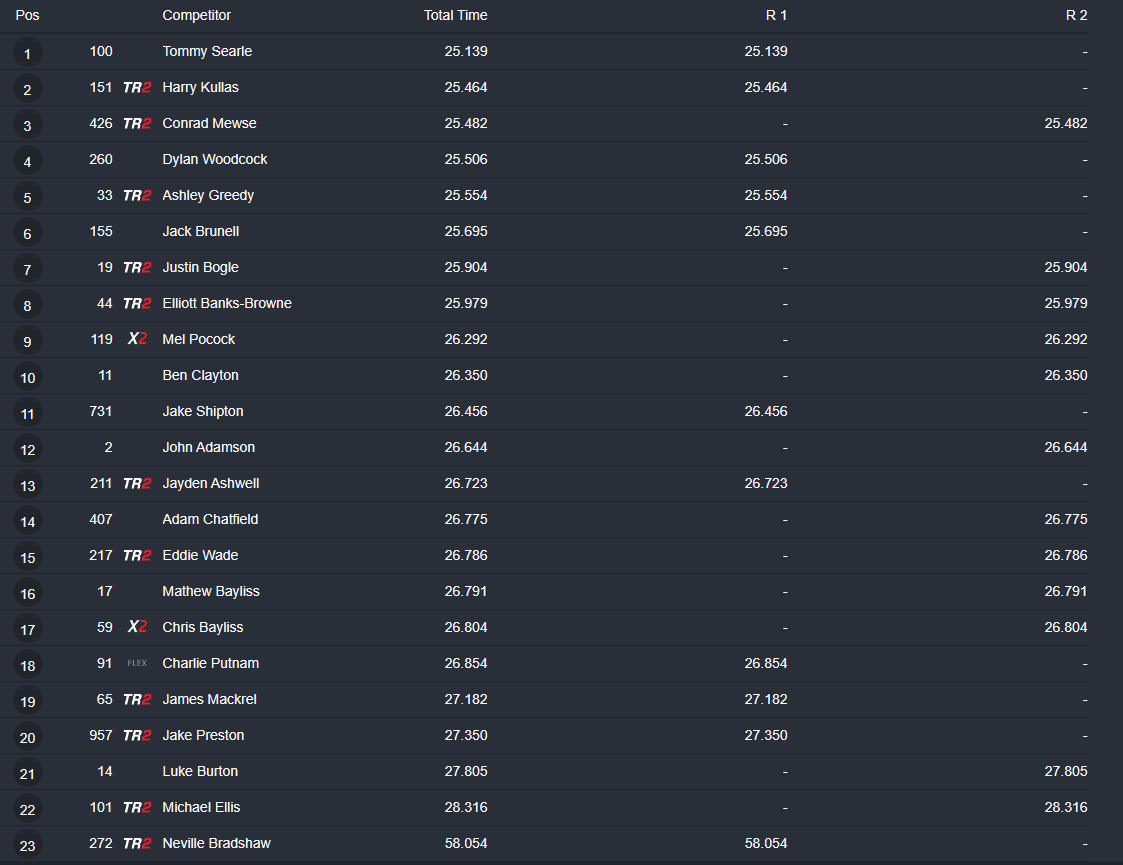This screenshot has width=1123, height=865.
Task: Open competitor Tommy Searle
Action: 207,52
